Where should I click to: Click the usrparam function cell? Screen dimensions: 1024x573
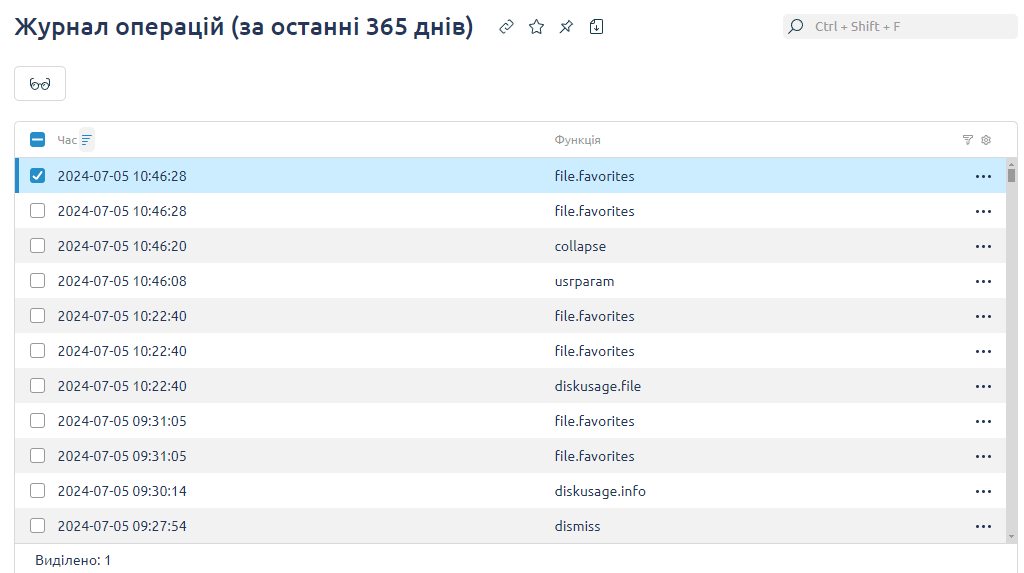(x=584, y=282)
